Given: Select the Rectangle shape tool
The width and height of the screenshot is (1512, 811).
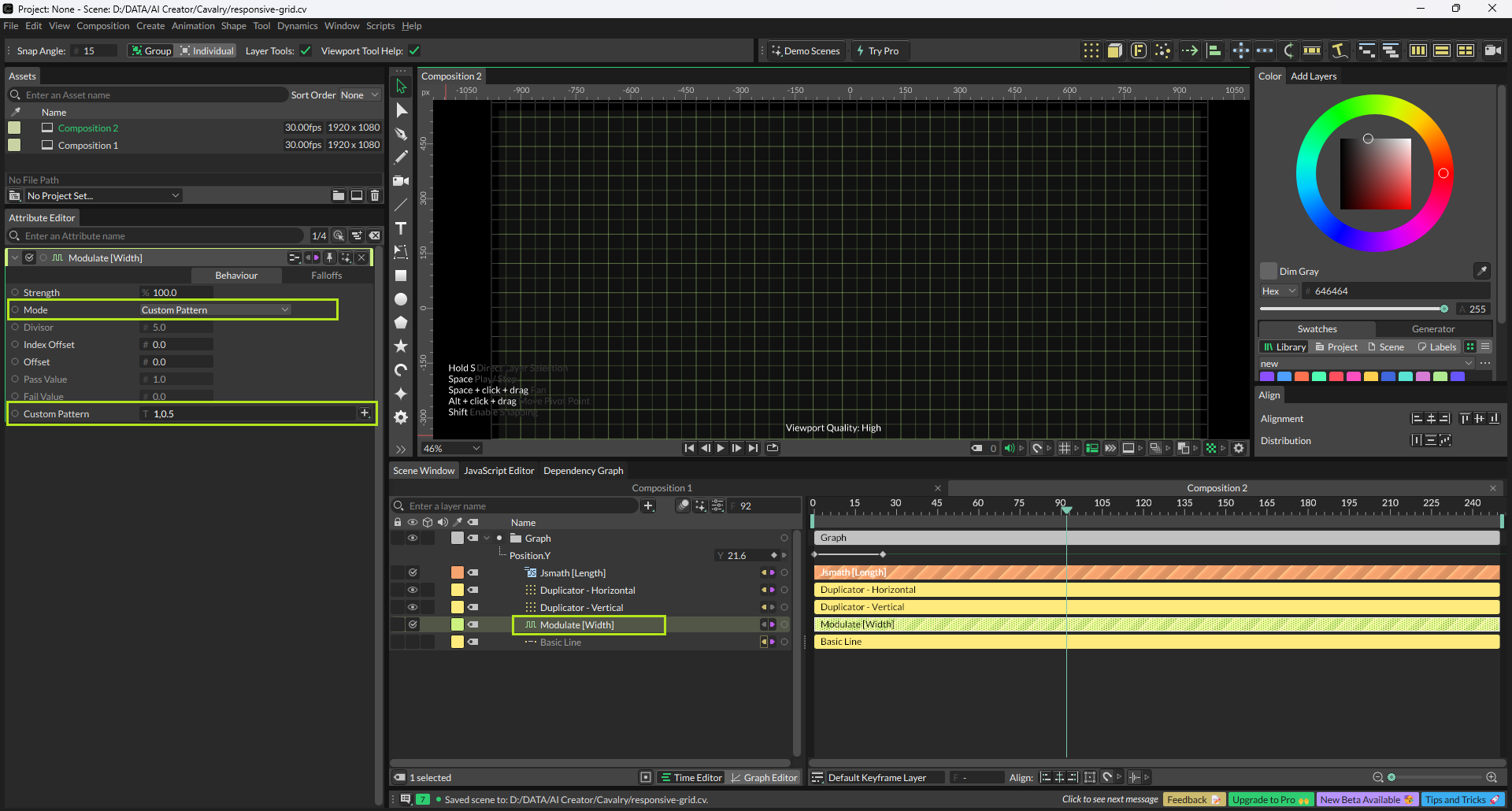Looking at the screenshot, I should pos(401,276).
